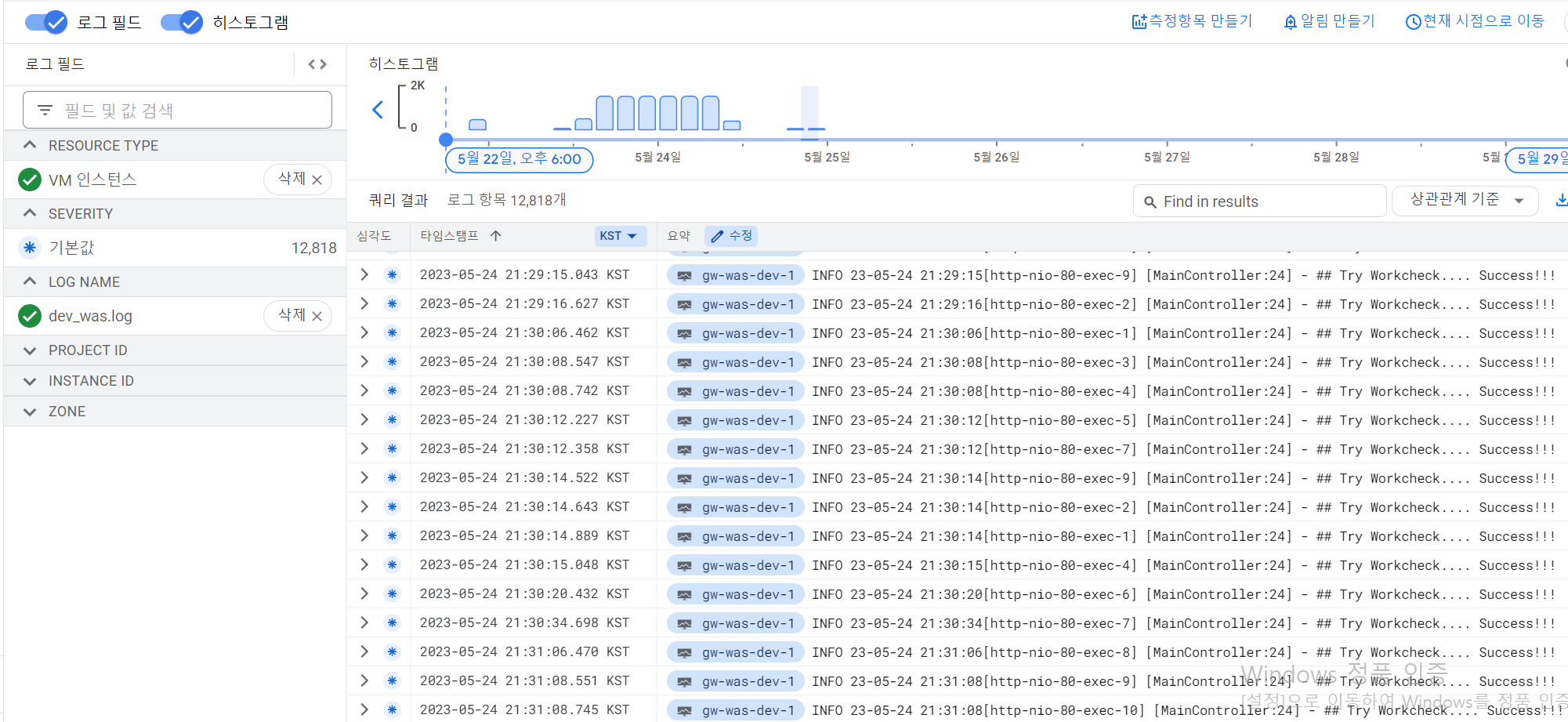
Task: Toggle the 로그 필드 switch off
Action: (x=45, y=22)
